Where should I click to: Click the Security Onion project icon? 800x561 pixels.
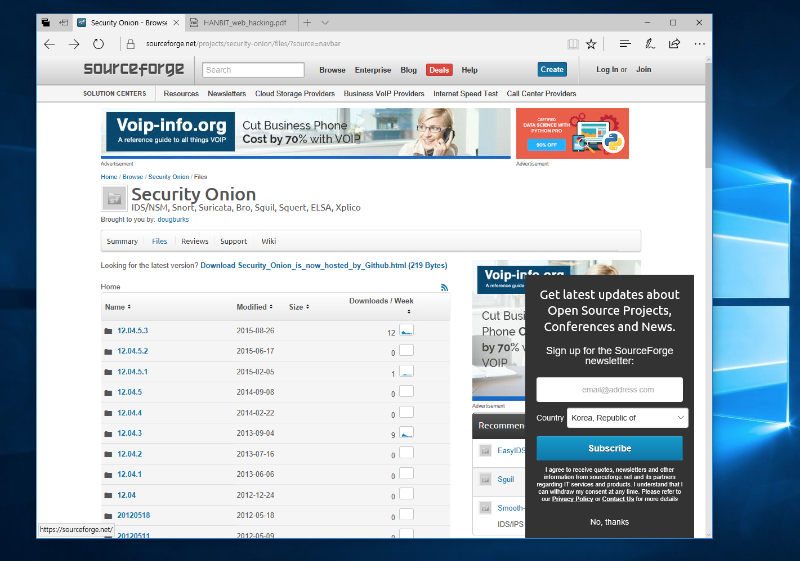(x=114, y=199)
